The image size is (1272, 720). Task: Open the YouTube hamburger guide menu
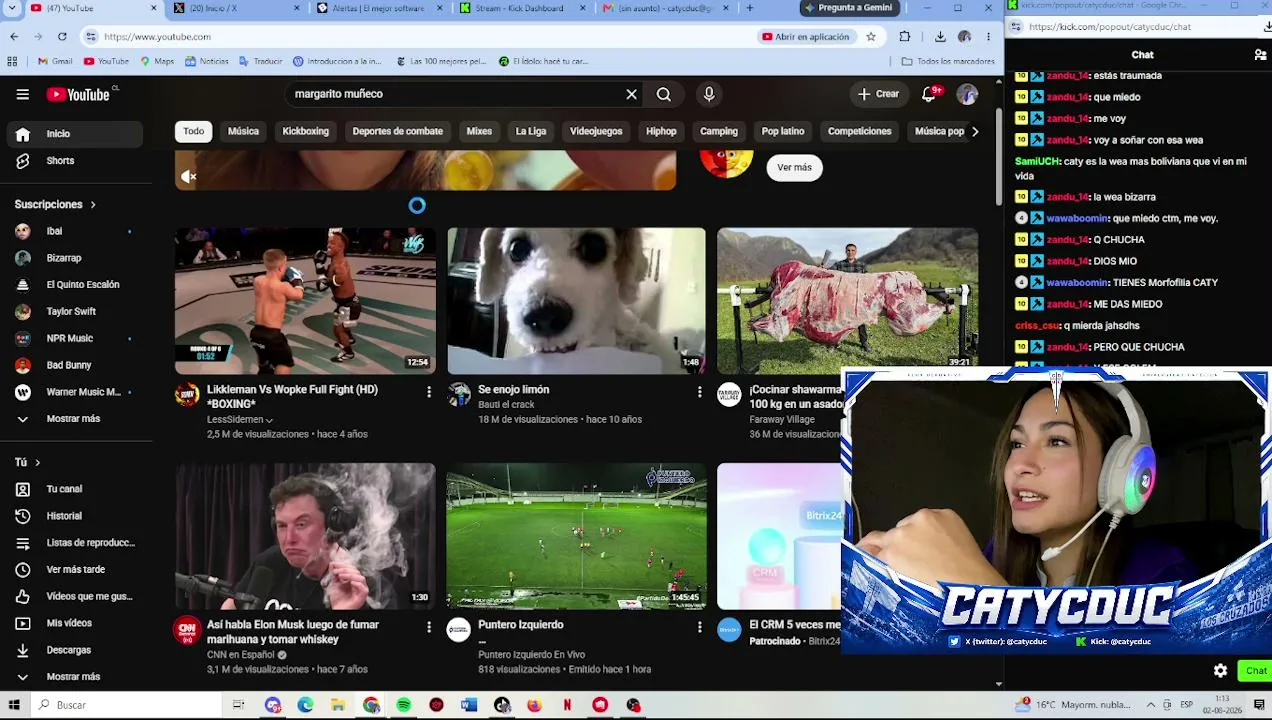(x=22, y=94)
